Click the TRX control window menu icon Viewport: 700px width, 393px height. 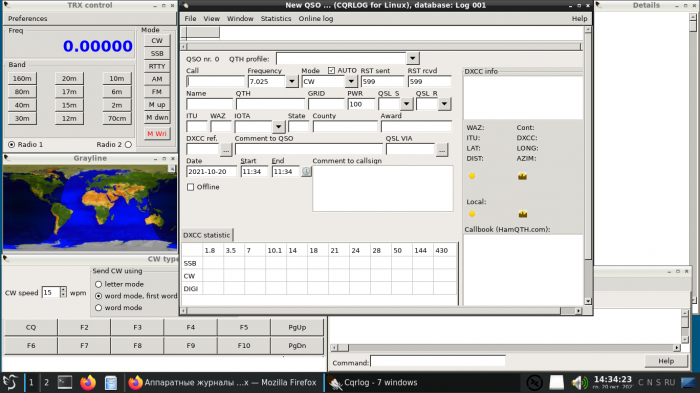6,5
